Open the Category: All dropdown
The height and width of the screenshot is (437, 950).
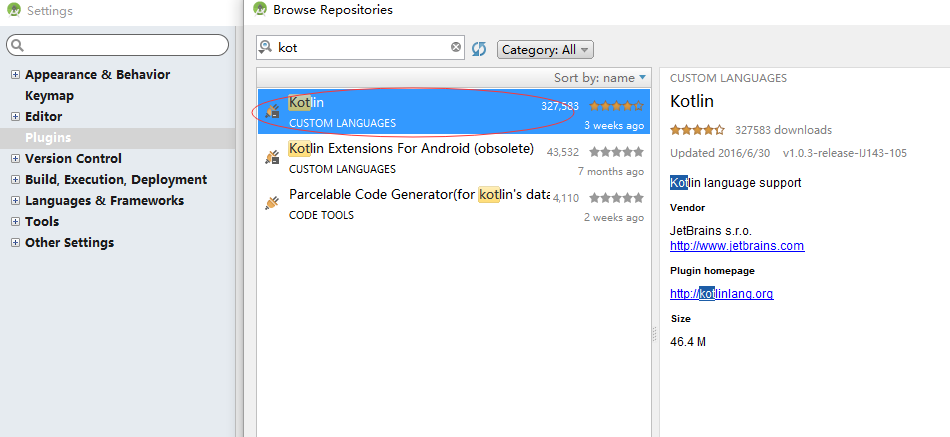coord(545,50)
